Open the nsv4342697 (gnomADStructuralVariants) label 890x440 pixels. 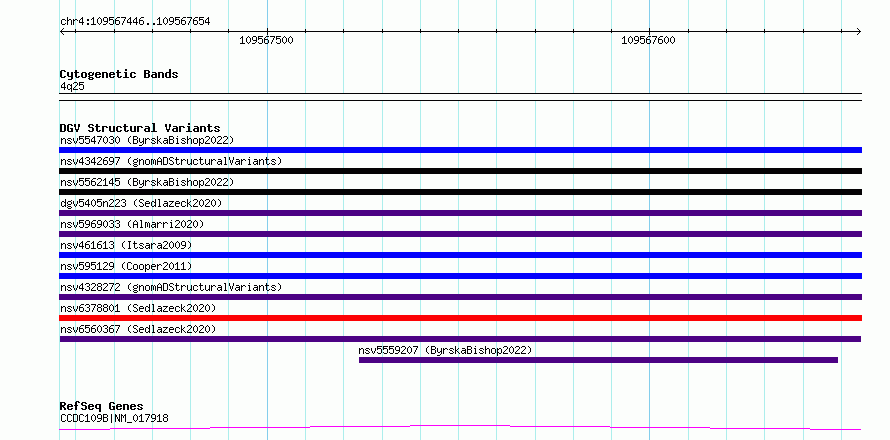[x=171, y=161]
